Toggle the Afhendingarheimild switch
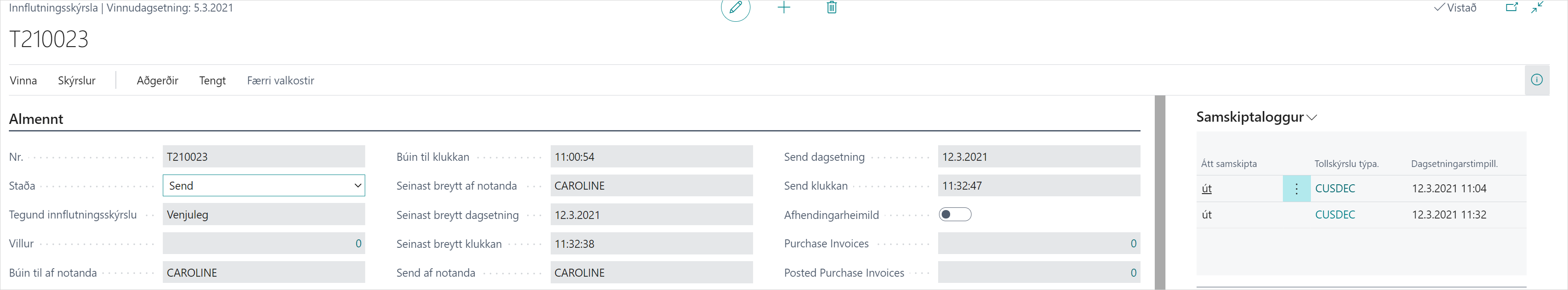This screenshot has height=290, width=1568. (955, 215)
